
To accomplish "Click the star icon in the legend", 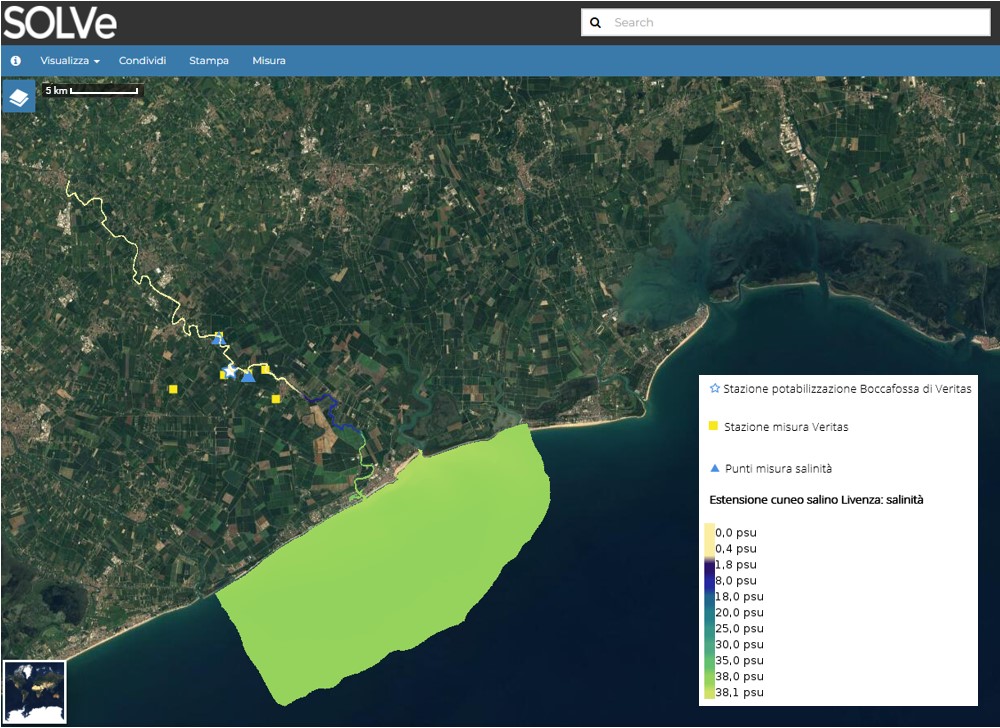I will (x=713, y=388).
